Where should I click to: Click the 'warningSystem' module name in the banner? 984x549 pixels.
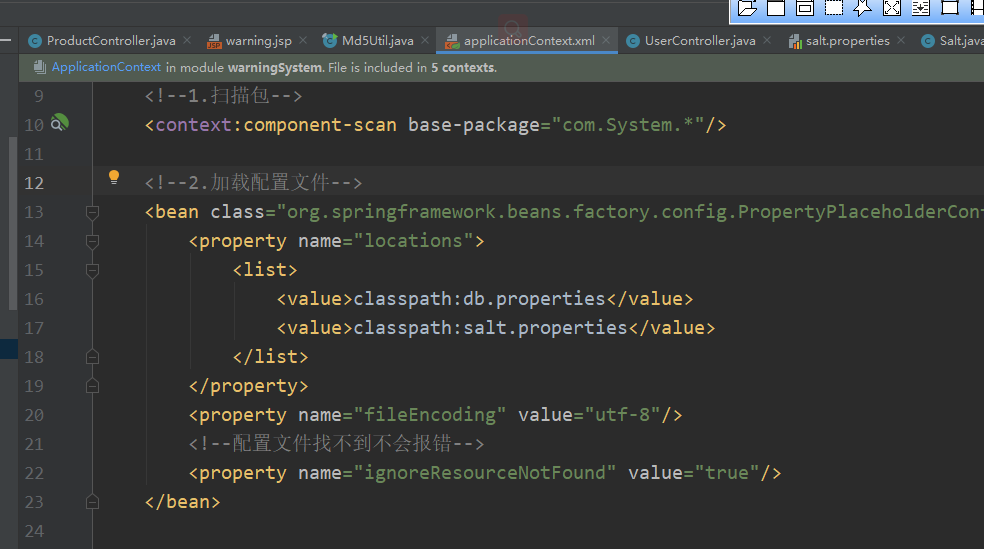pyautogui.click(x=275, y=68)
